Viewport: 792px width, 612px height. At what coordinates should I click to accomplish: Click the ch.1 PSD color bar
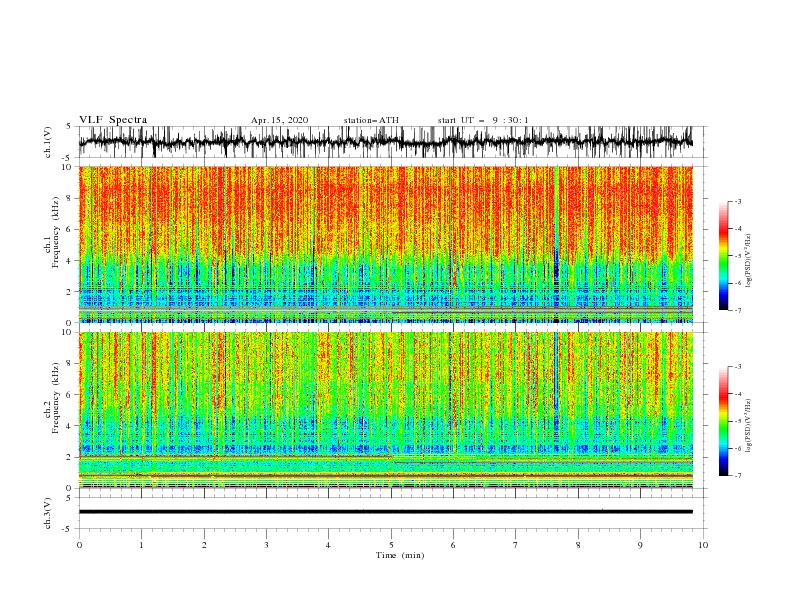point(723,256)
